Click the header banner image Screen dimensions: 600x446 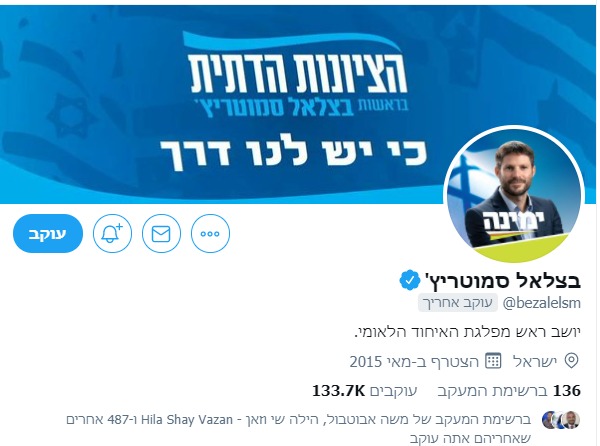298,103
